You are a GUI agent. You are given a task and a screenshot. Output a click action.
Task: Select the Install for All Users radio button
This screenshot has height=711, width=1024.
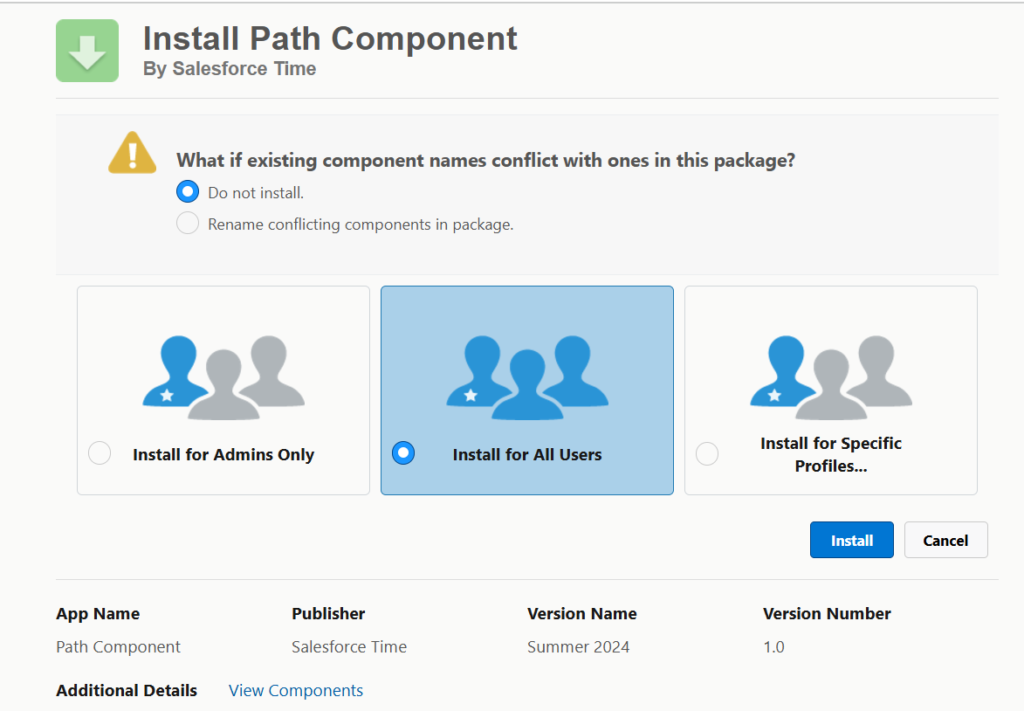click(403, 453)
